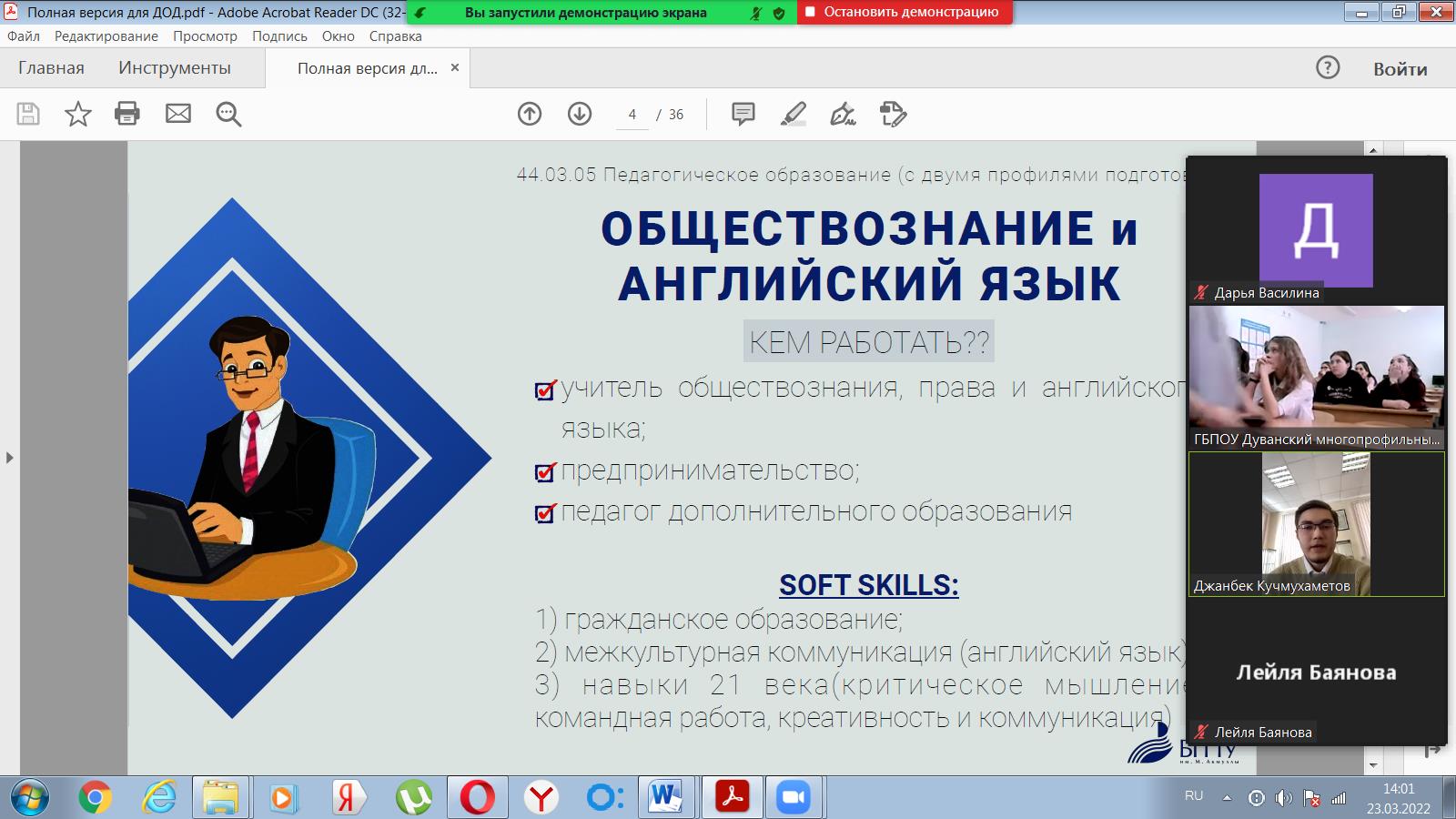Open the Find text magnifier tool
This screenshot has height=819, width=1456.
(x=228, y=114)
